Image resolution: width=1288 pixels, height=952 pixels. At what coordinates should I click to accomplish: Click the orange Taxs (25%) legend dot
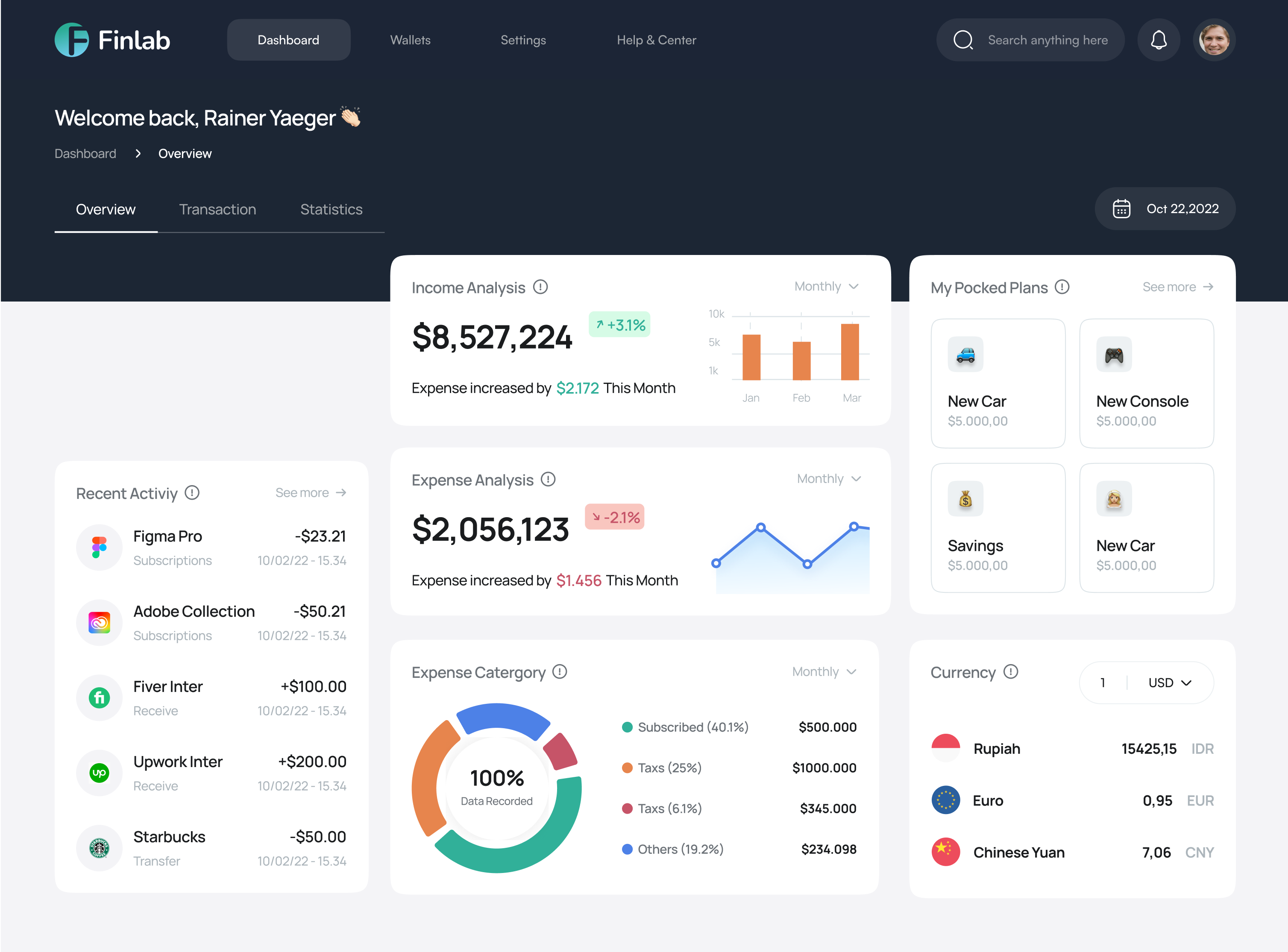click(627, 768)
